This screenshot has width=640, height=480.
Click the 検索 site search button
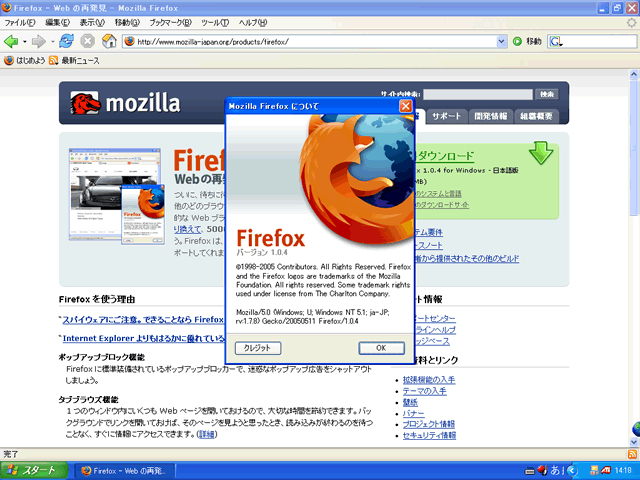(x=547, y=94)
